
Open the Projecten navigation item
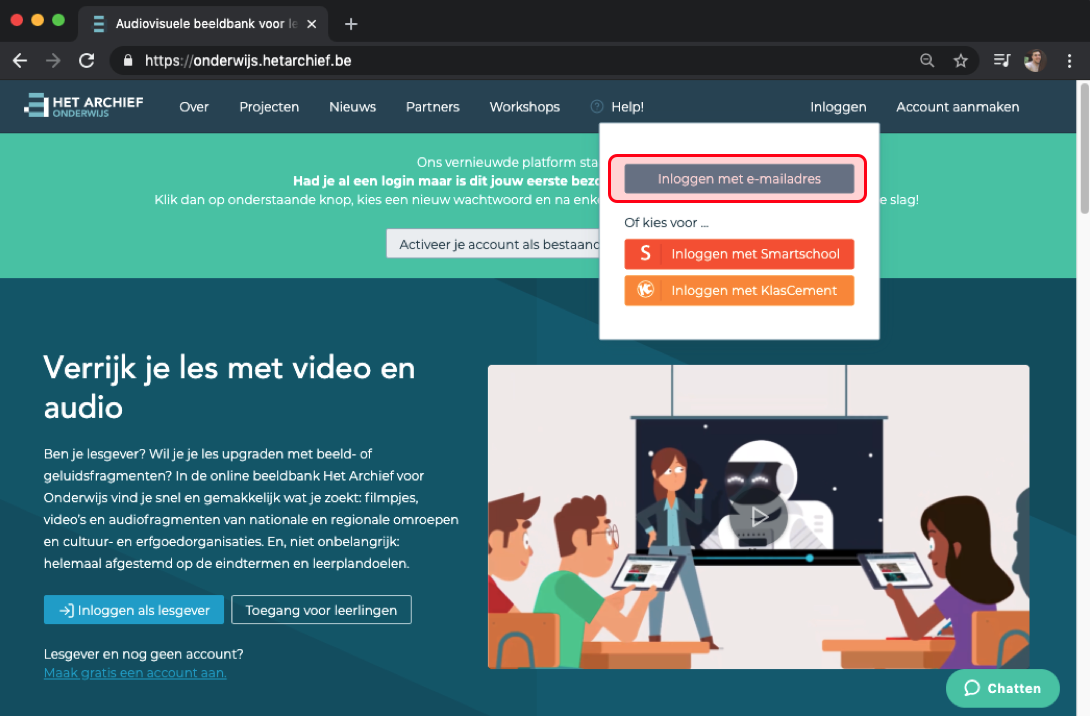[x=269, y=107]
